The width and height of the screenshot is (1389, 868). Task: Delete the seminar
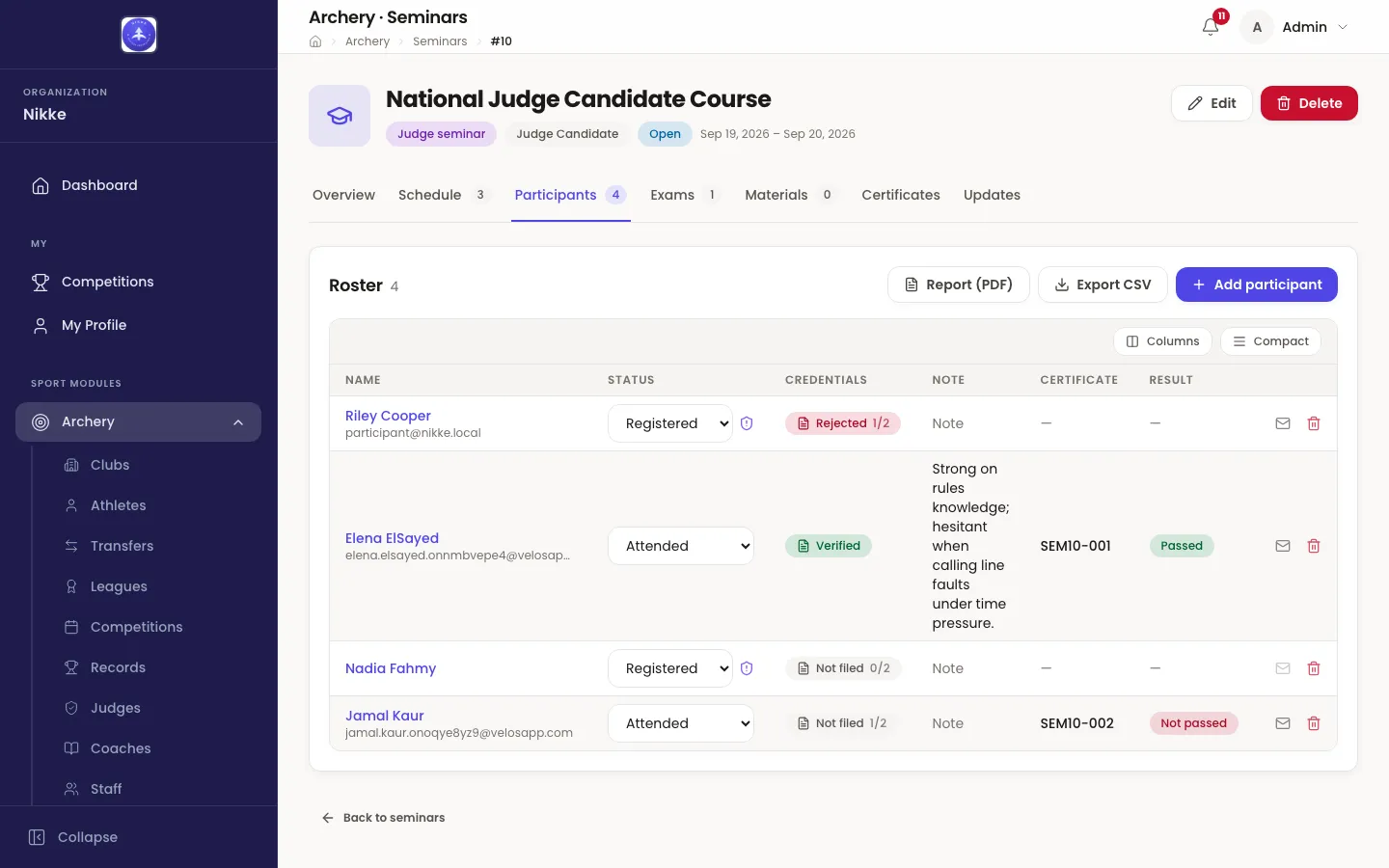pyautogui.click(x=1309, y=103)
